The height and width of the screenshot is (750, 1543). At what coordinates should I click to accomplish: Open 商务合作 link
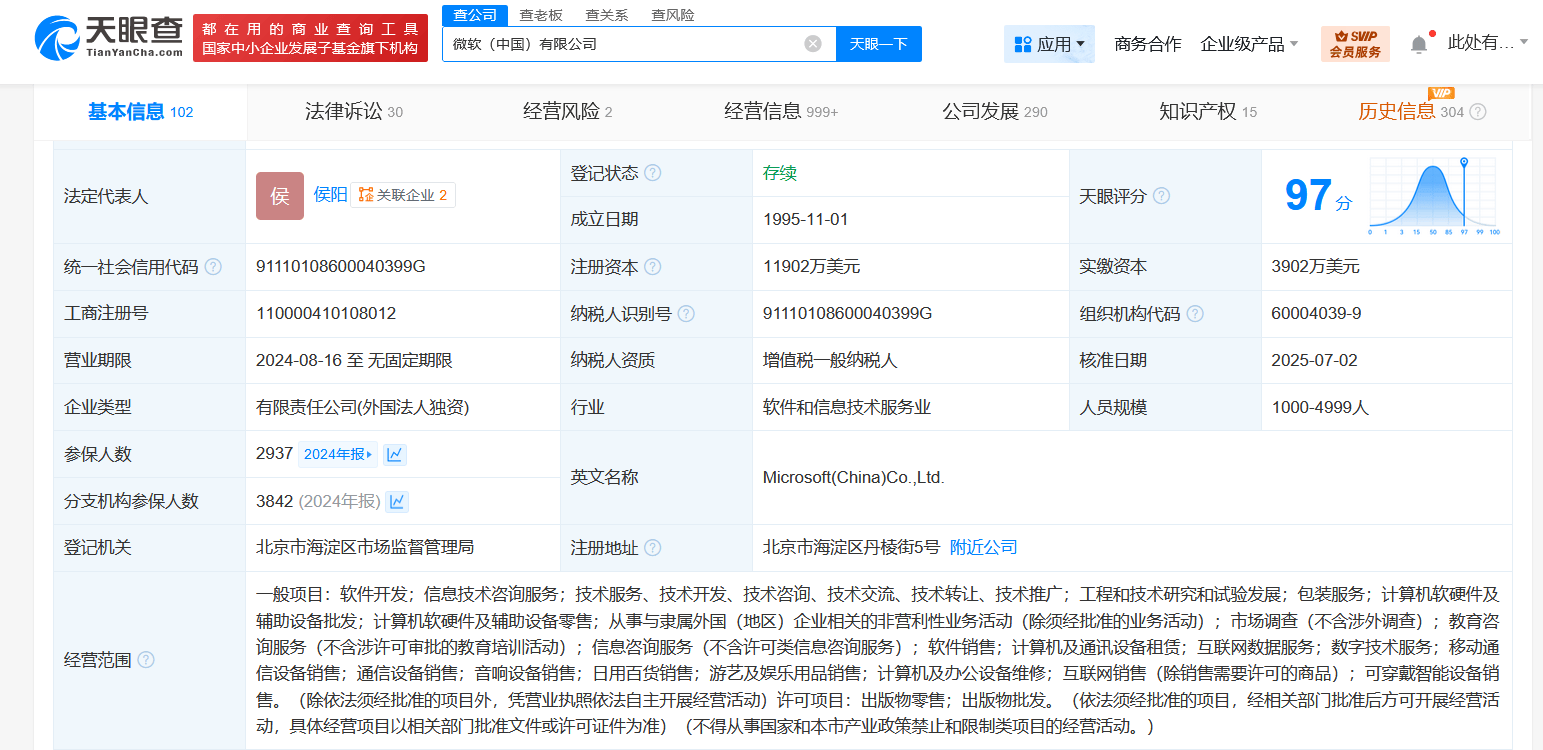tap(1148, 44)
